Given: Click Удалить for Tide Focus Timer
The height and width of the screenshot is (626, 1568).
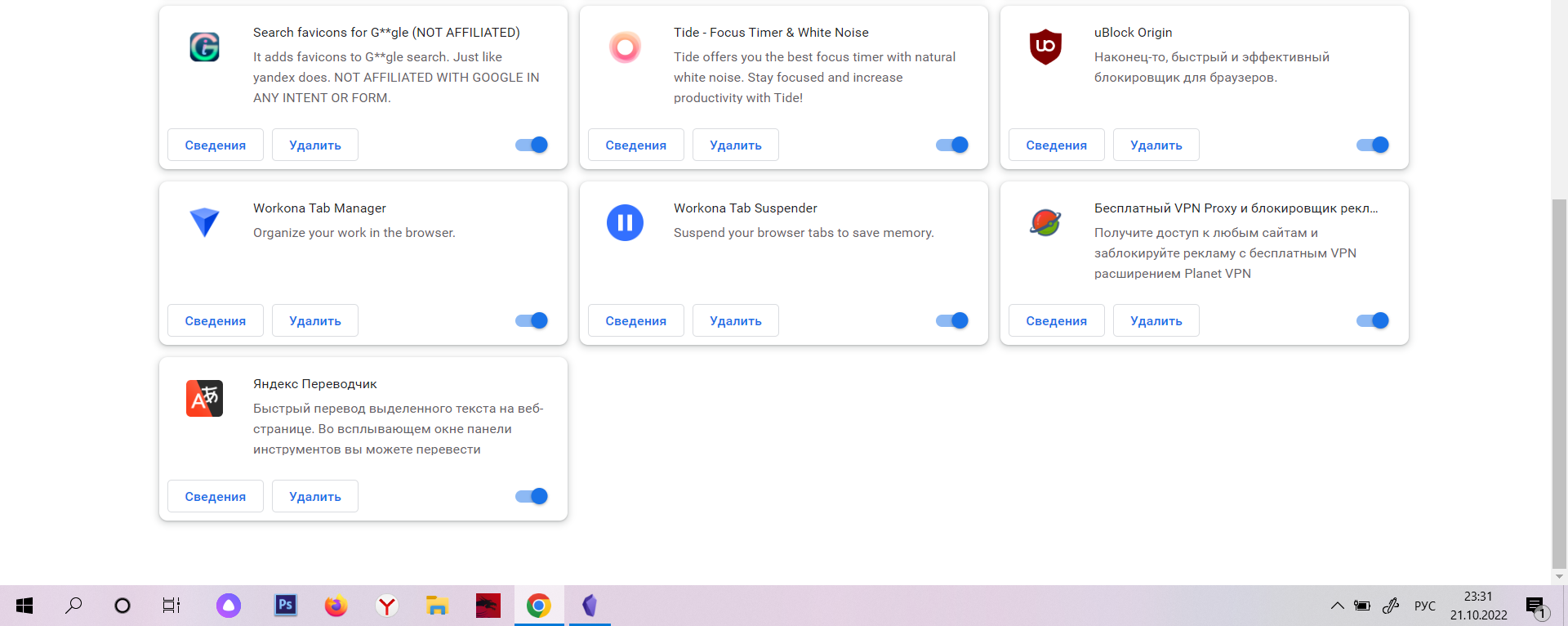Looking at the screenshot, I should [736, 145].
